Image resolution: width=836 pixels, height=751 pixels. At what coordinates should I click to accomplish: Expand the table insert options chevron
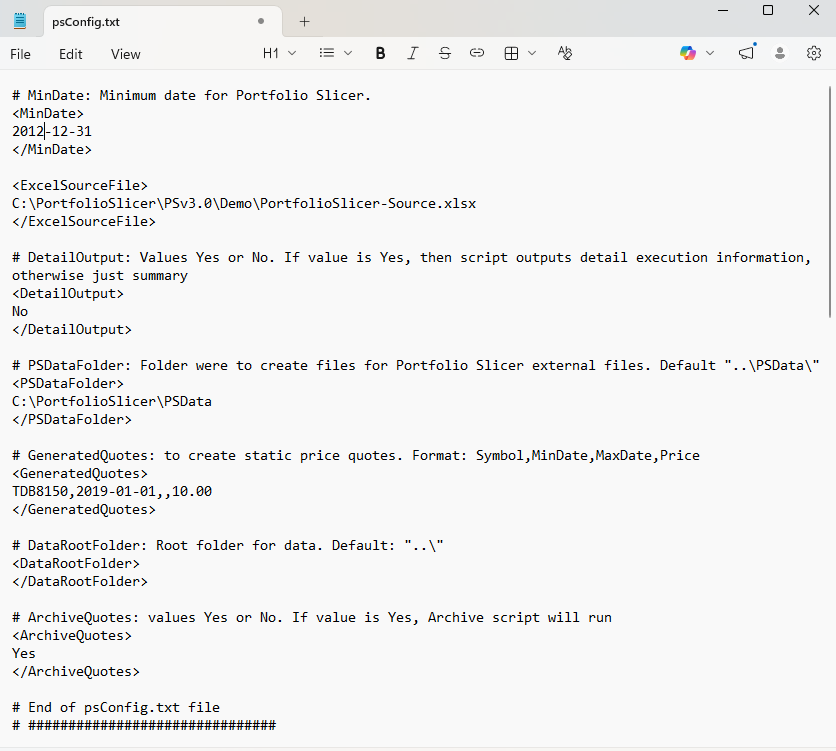532,53
